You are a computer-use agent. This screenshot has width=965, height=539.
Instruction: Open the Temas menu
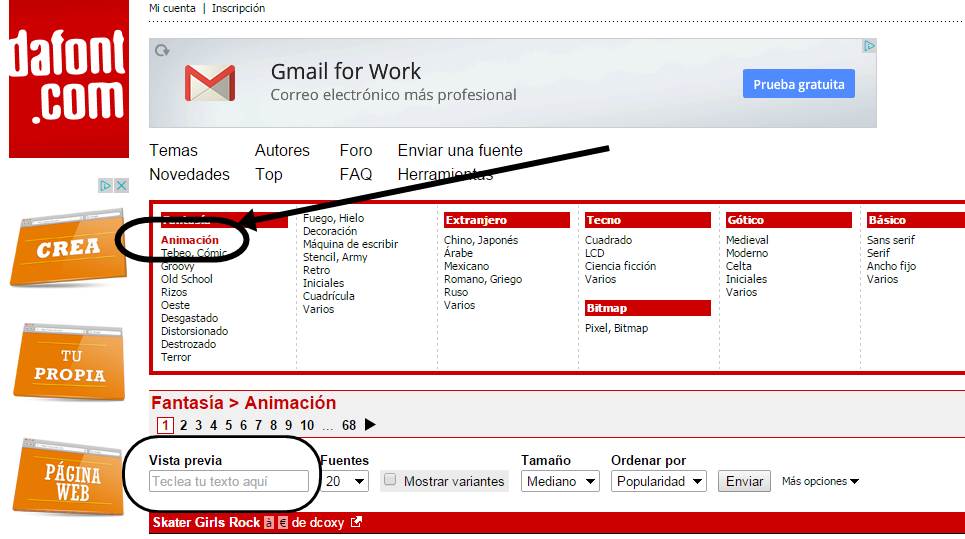point(174,150)
